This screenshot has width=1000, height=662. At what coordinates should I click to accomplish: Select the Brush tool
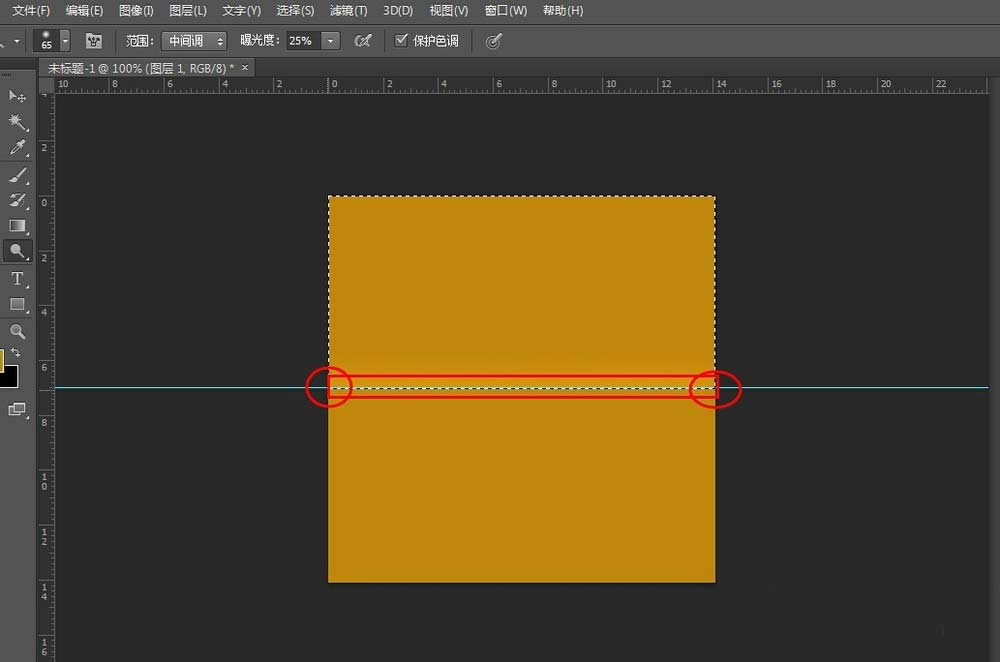click(x=17, y=175)
